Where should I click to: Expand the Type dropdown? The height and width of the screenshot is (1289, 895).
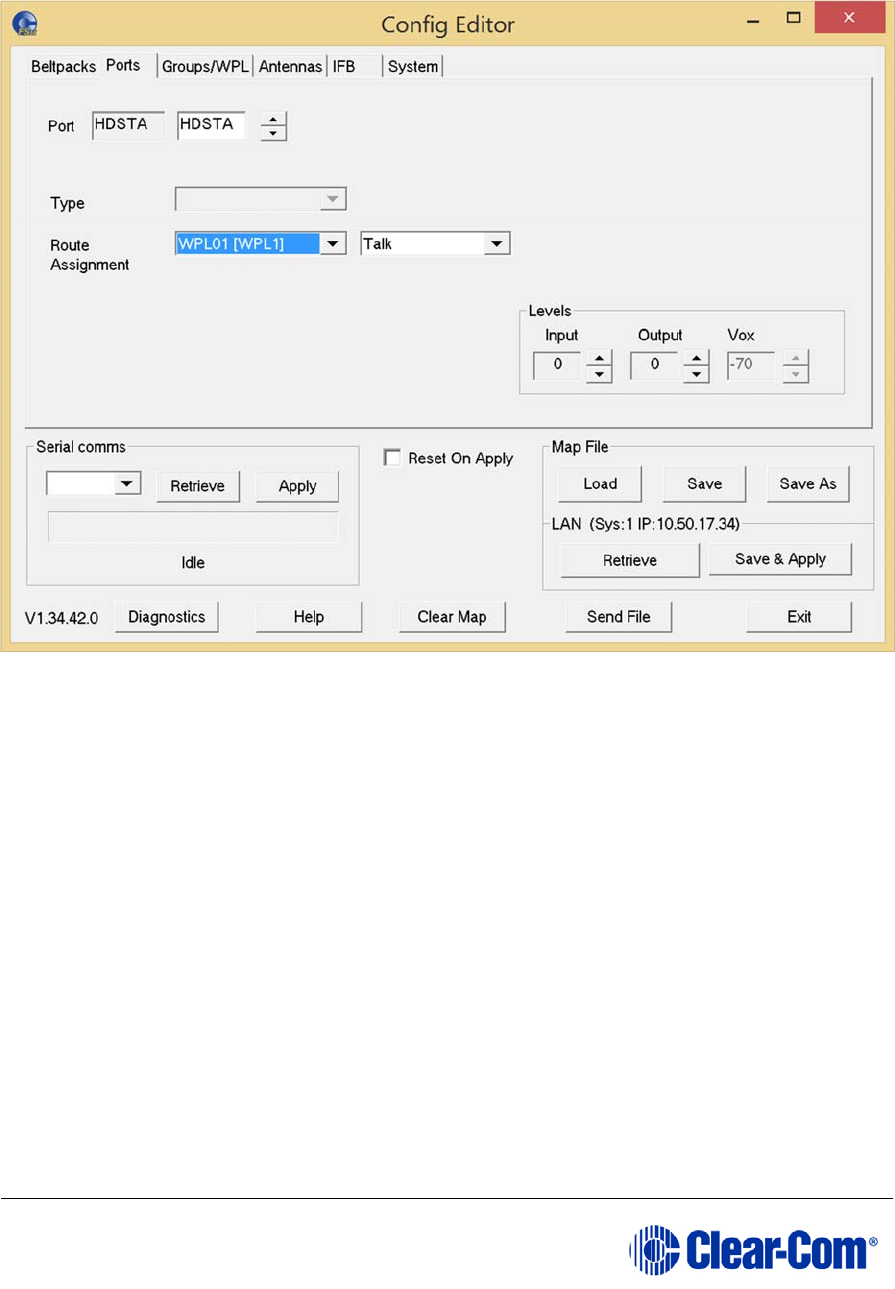(x=333, y=199)
